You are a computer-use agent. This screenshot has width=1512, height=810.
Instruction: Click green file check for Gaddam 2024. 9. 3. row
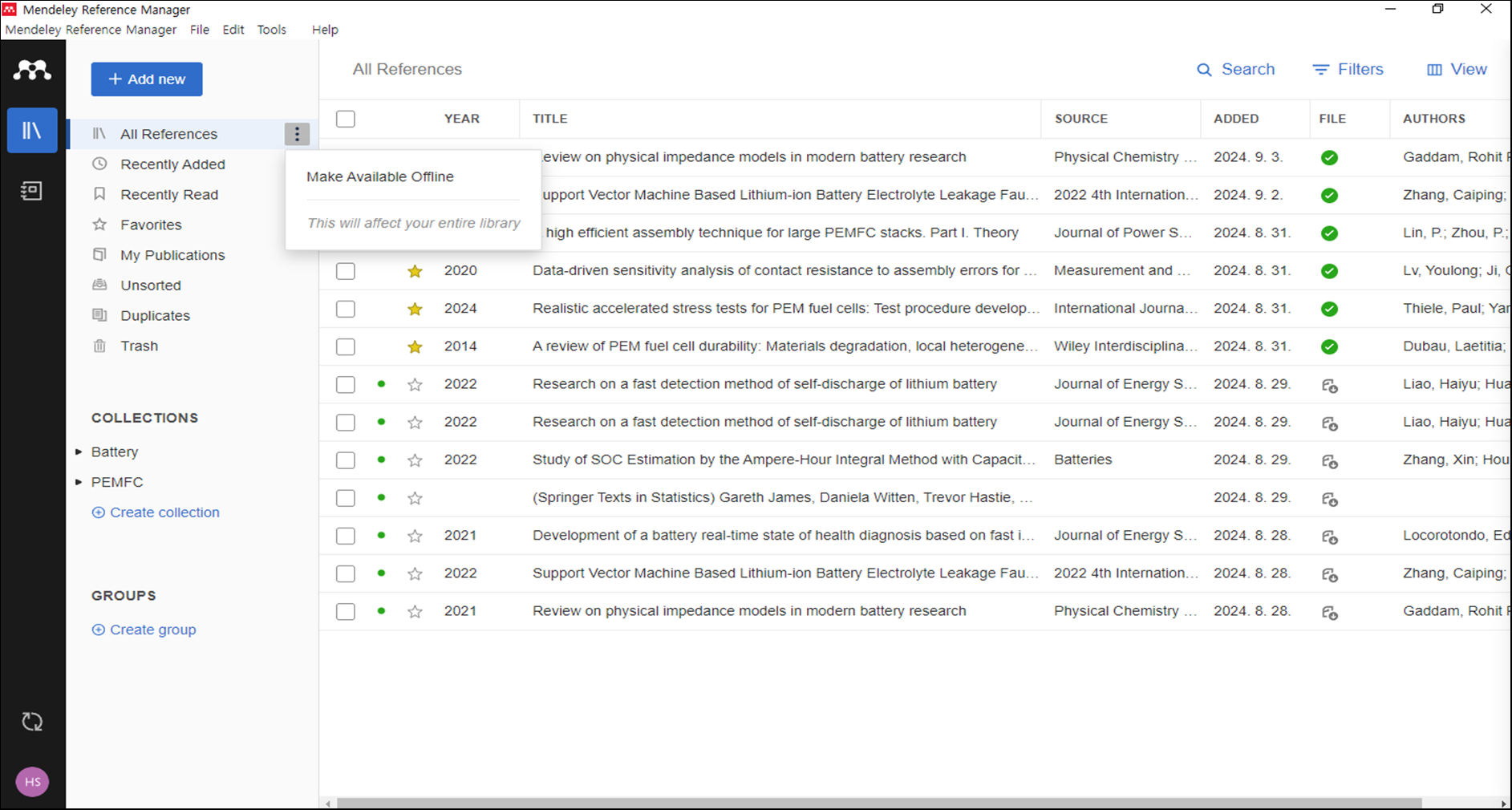[x=1329, y=158]
